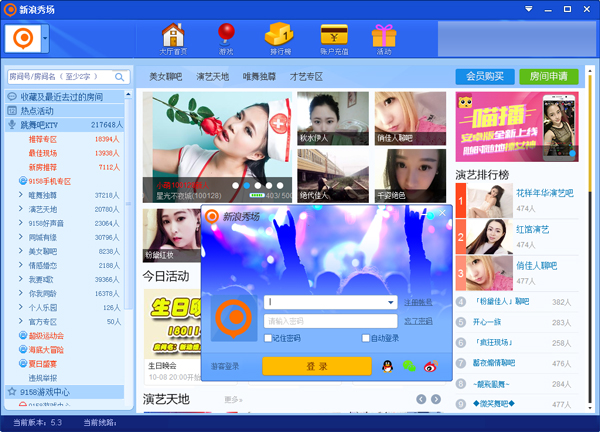Click the 房间申请 button
Screen dimensions: 600x432
[549, 77]
